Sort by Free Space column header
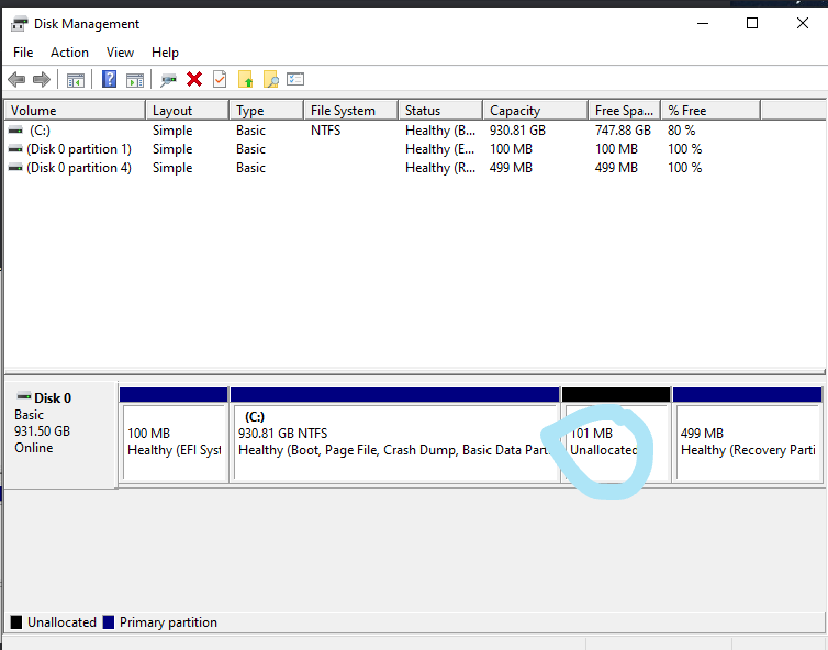828x650 pixels. coord(625,110)
